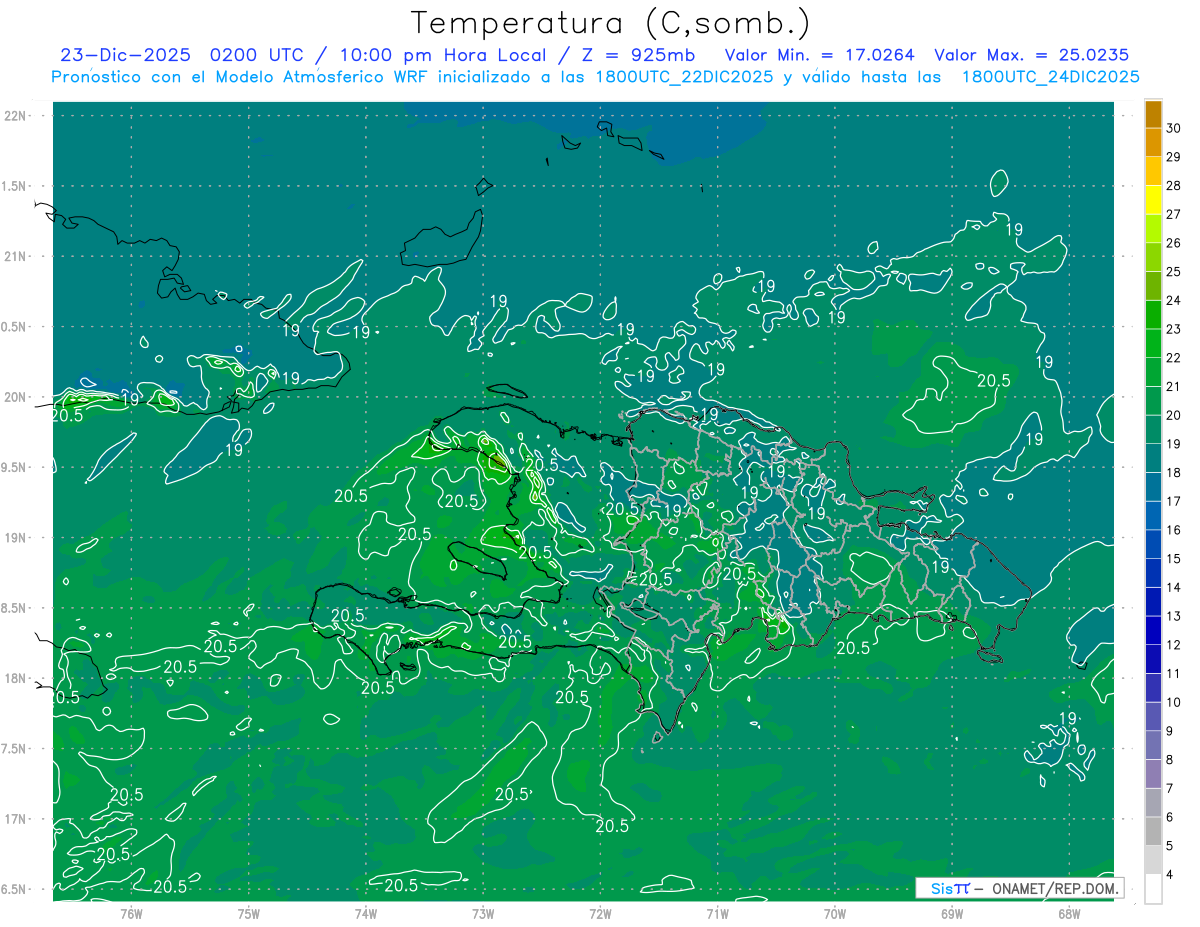Pick the gray swatch between 5 and 6
Viewport: 1200px width, 927px height.
pos(1153,832)
